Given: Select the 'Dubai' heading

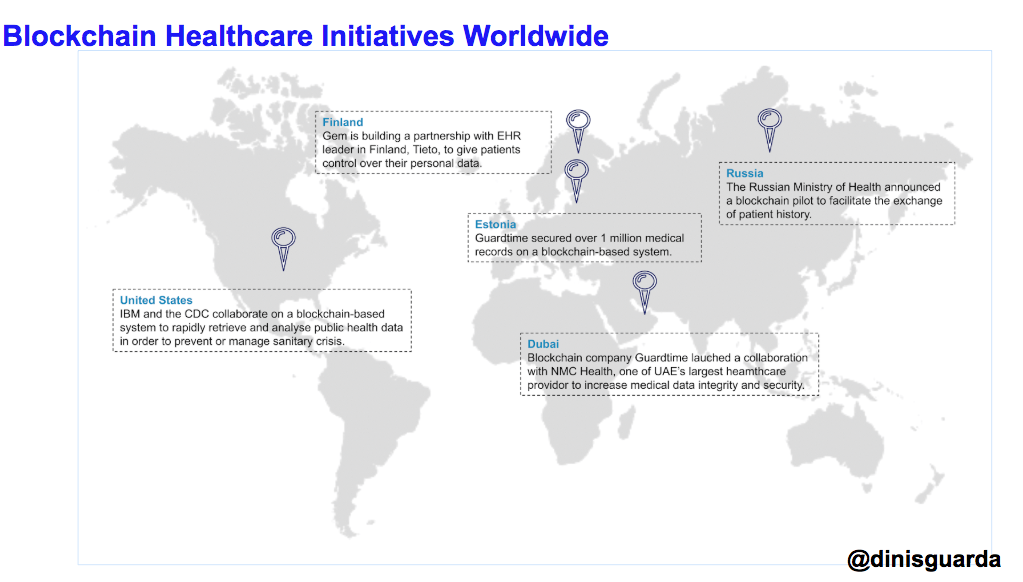Looking at the screenshot, I should click(543, 344).
